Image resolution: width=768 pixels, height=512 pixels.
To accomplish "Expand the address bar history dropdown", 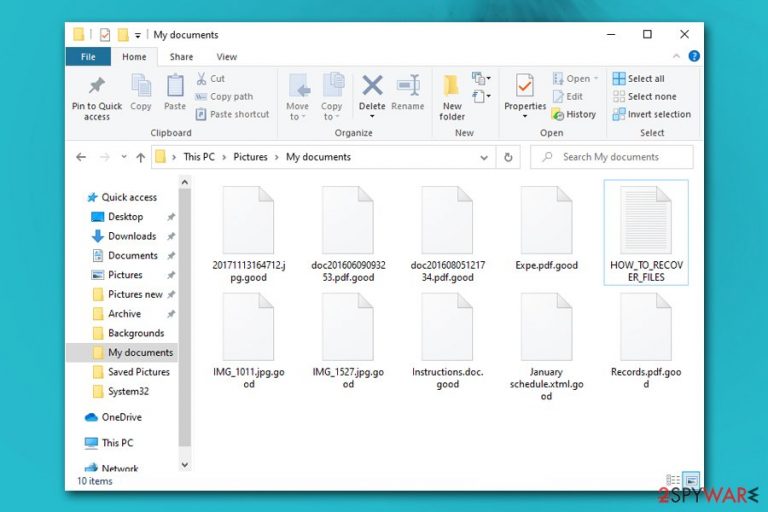I will [483, 157].
